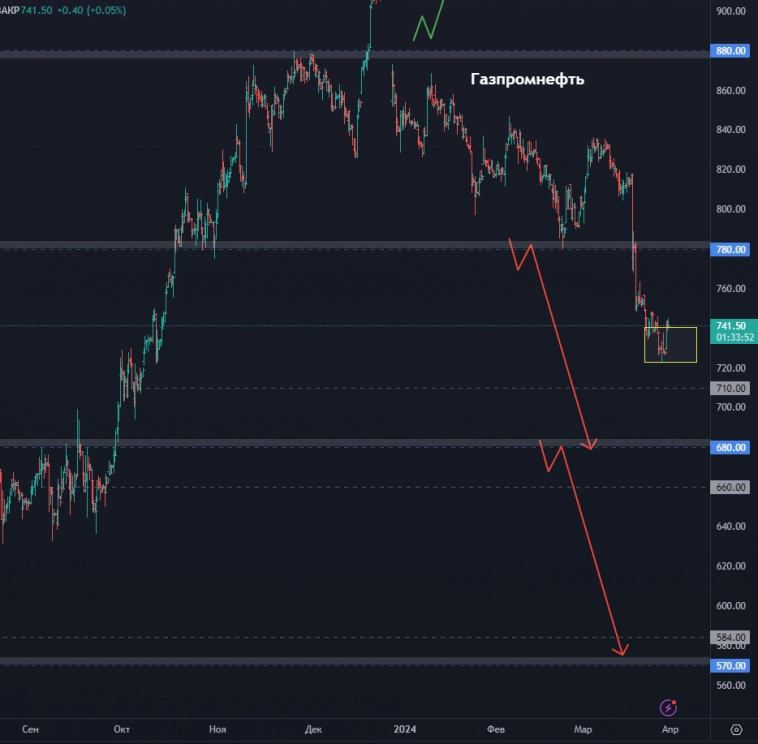Click the Фев month on time axis
This screenshot has height=744, width=758.
point(496,729)
